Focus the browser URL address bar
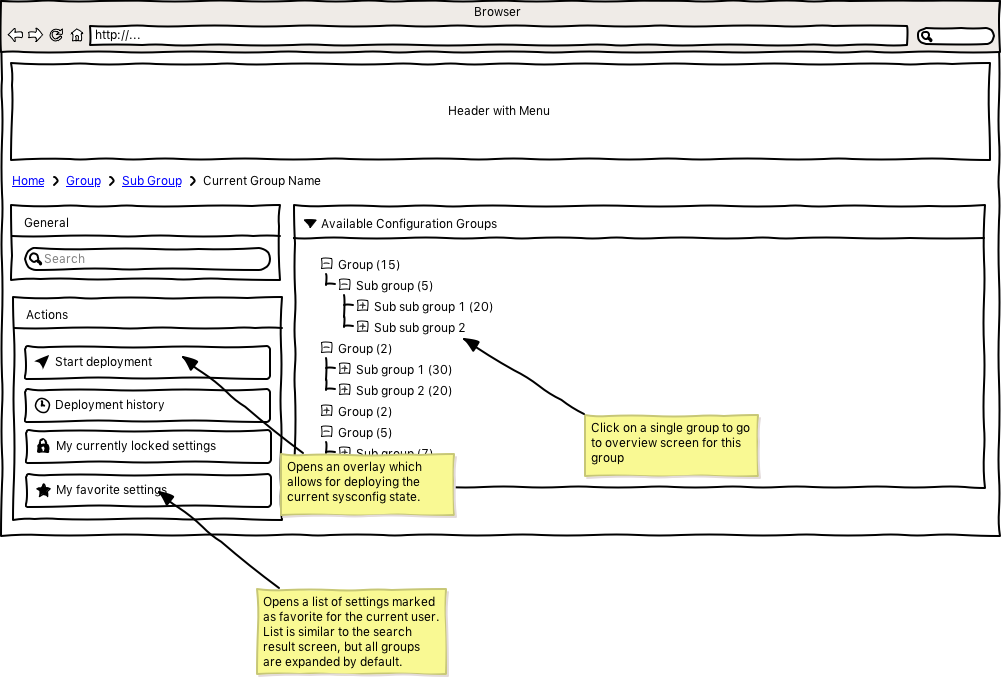1001x677 pixels. tap(497, 35)
